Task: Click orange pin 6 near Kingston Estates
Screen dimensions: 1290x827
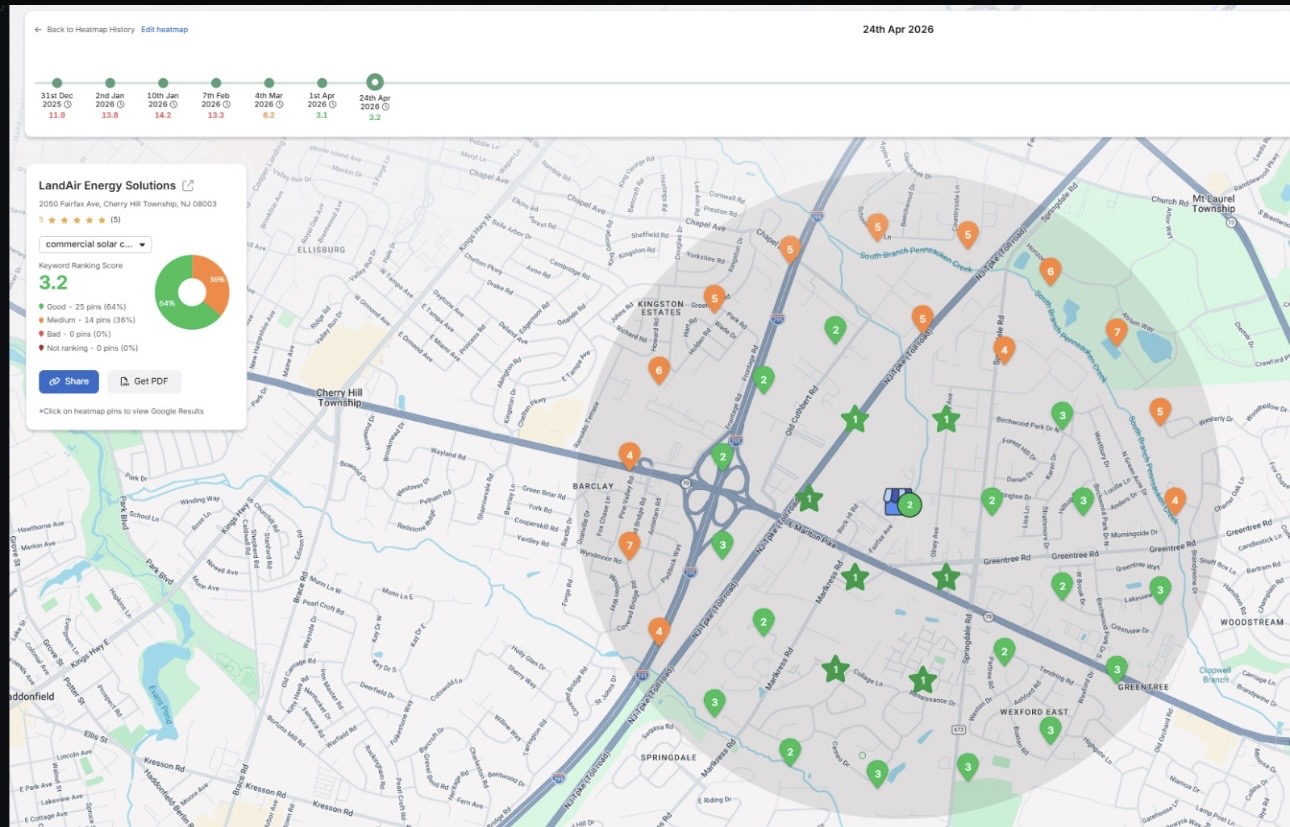Action: (x=658, y=370)
